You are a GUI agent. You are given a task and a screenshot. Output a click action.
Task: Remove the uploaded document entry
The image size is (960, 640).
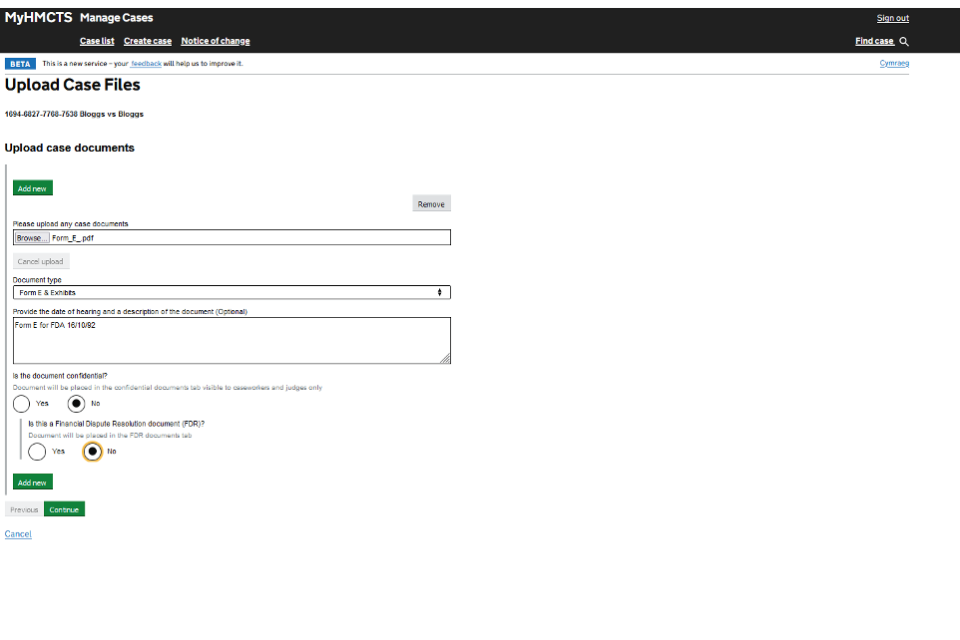coord(431,204)
